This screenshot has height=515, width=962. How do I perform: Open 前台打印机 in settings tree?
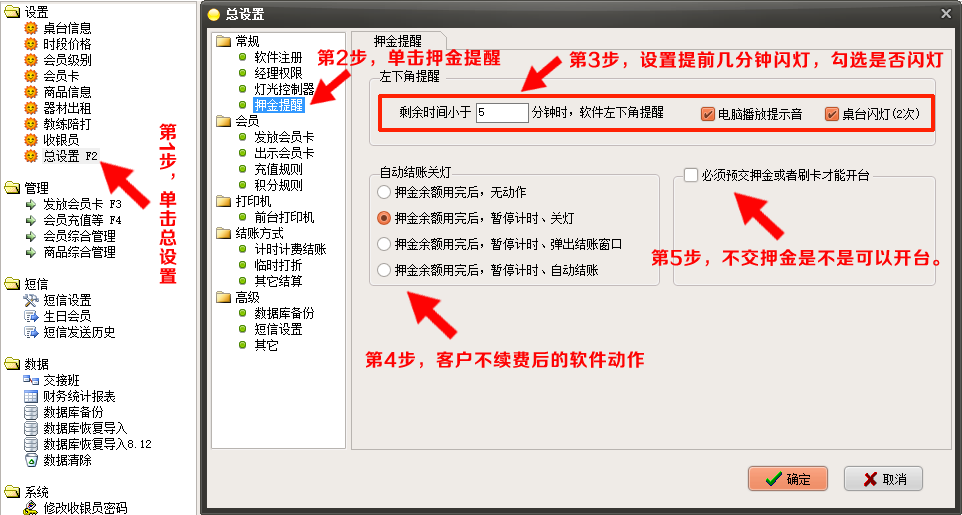(x=284, y=217)
